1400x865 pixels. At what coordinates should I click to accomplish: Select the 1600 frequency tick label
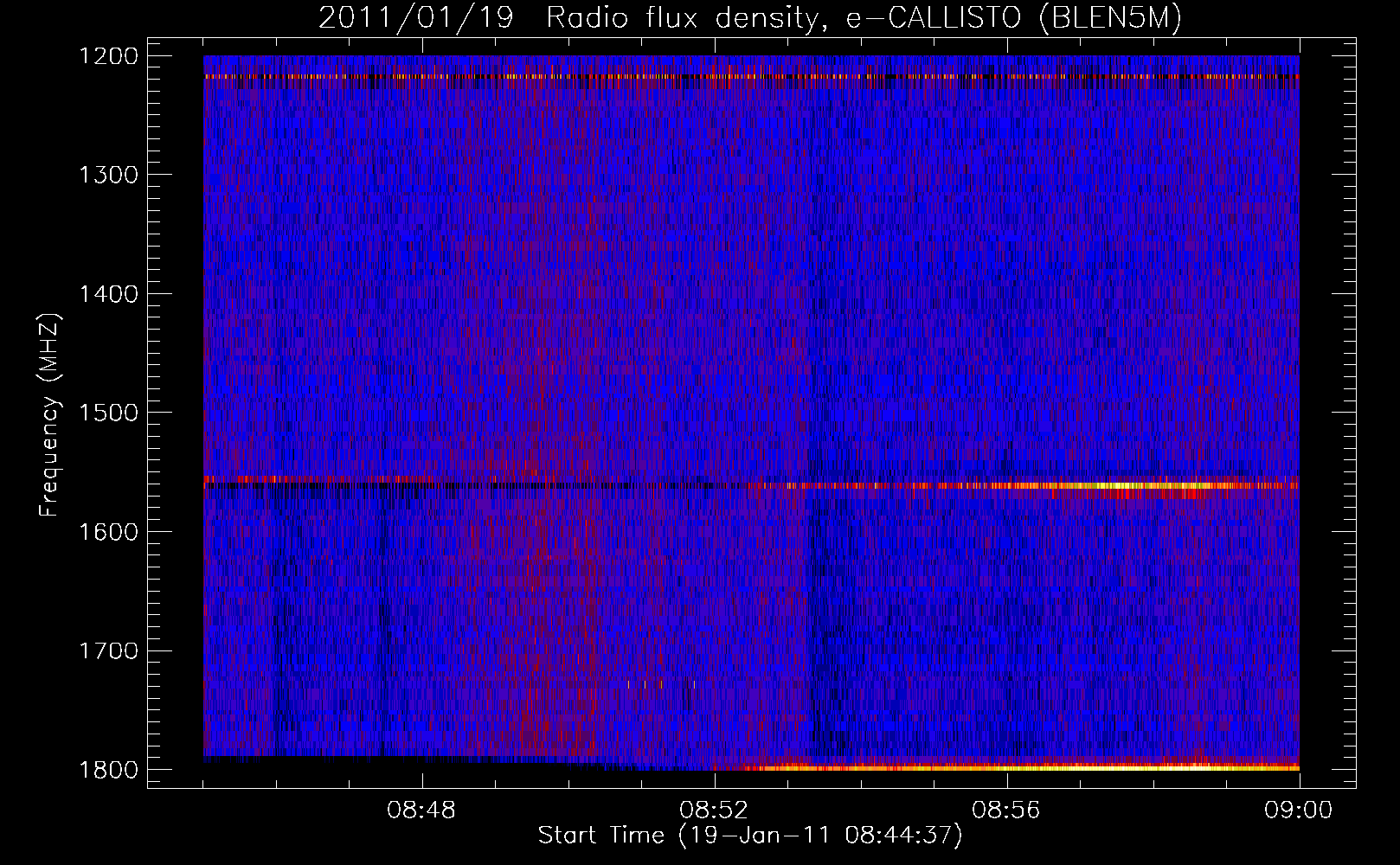coord(108,532)
